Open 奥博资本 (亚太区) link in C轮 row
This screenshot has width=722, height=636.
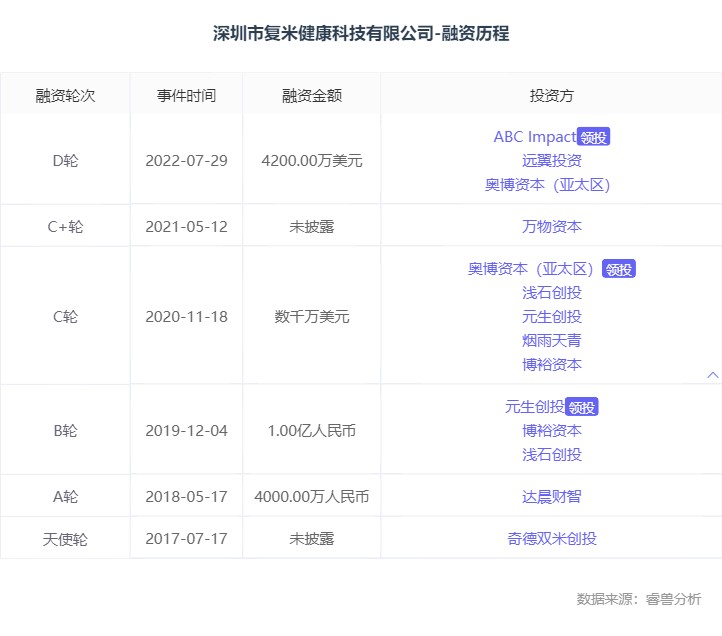[530, 269]
